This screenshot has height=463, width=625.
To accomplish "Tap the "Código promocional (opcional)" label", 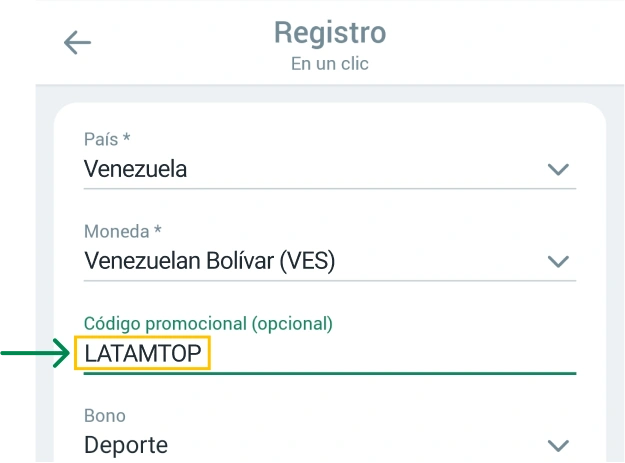I will 208,323.
